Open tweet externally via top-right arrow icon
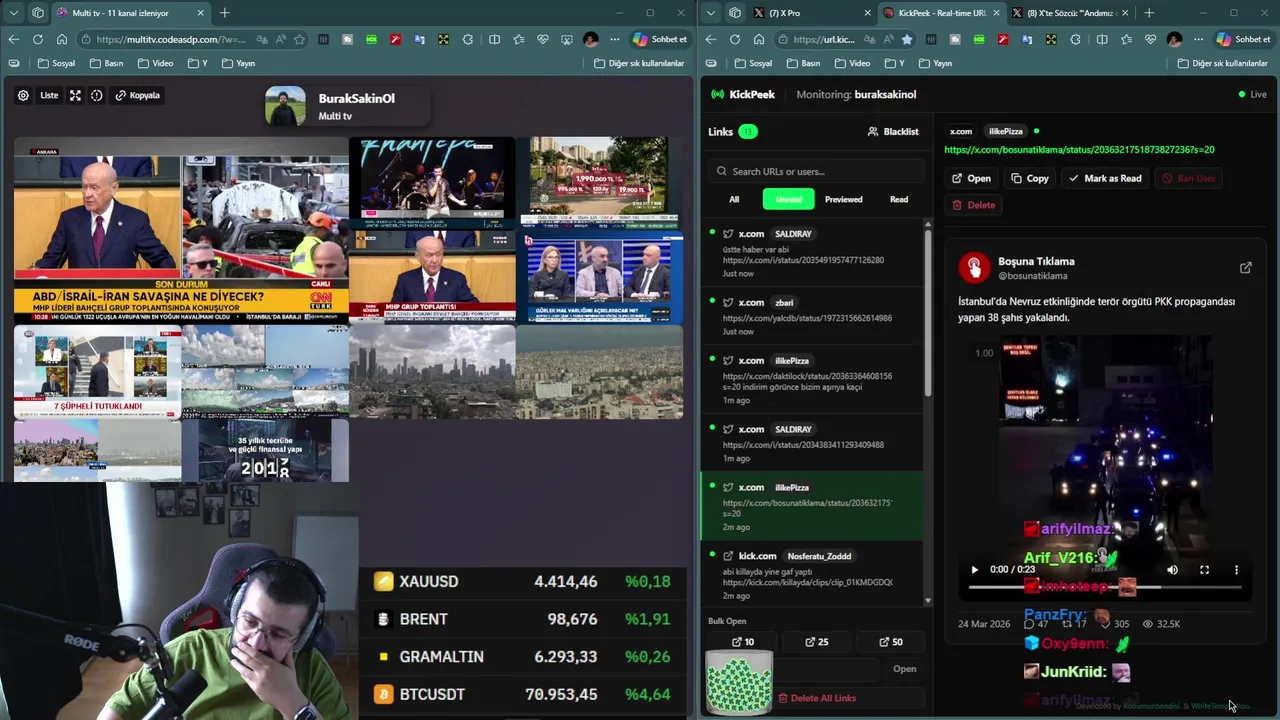 click(1245, 268)
